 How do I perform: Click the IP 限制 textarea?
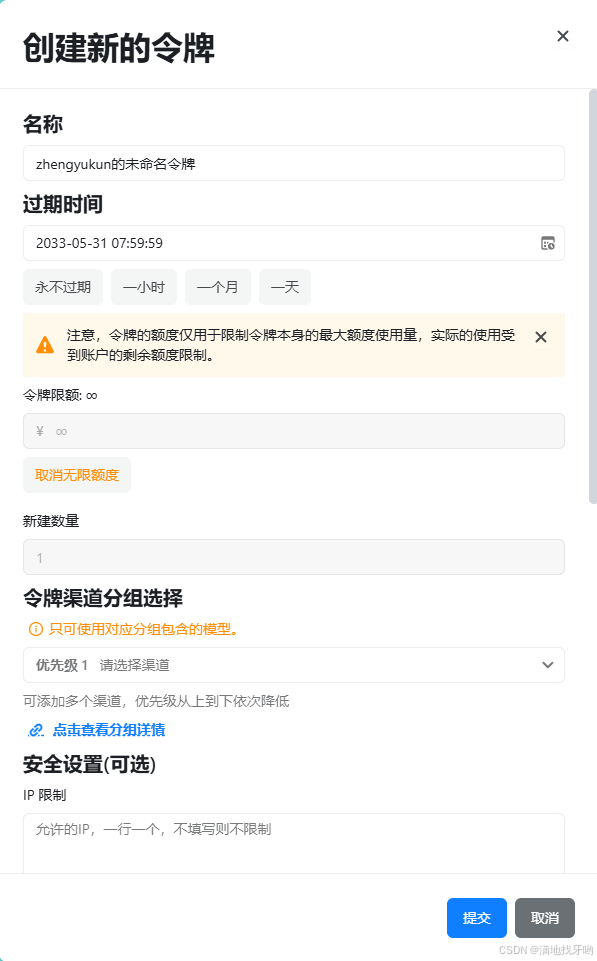pyautogui.click(x=294, y=843)
